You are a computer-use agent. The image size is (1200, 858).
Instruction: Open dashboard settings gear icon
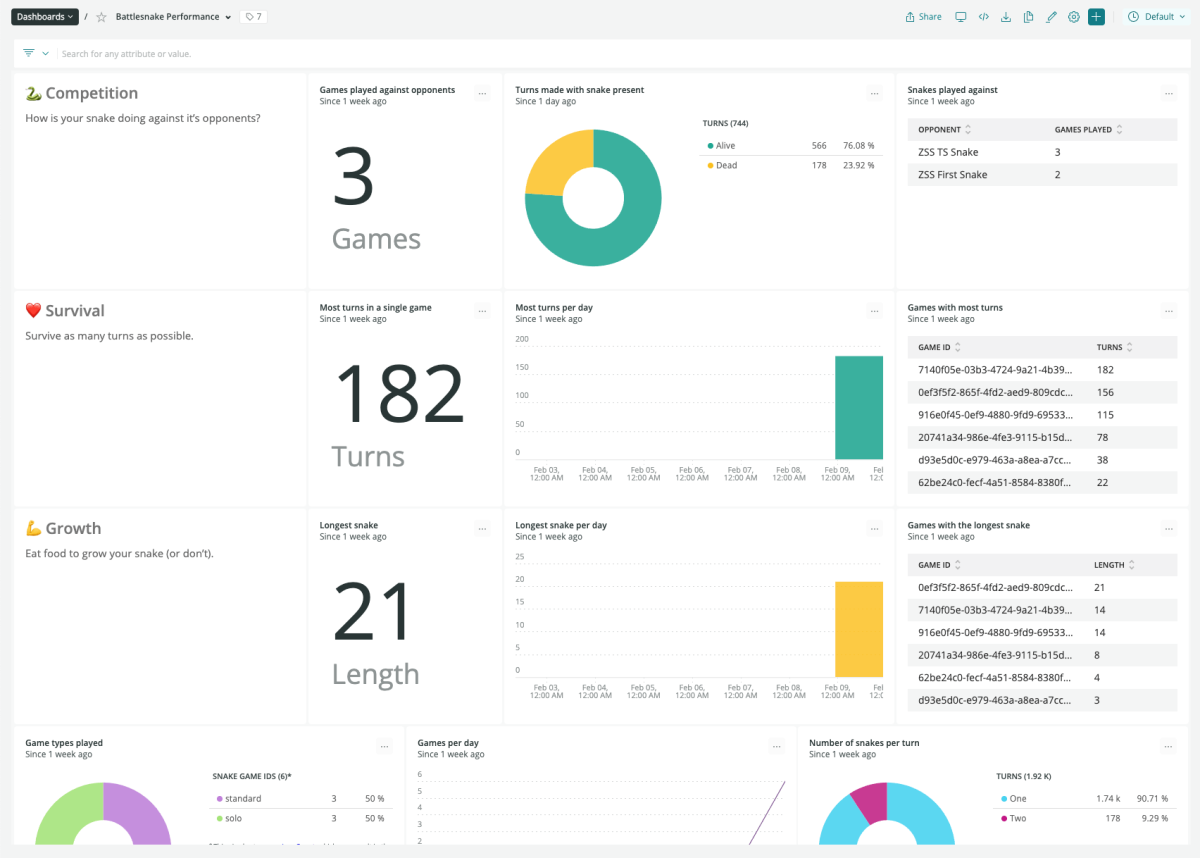click(1074, 17)
